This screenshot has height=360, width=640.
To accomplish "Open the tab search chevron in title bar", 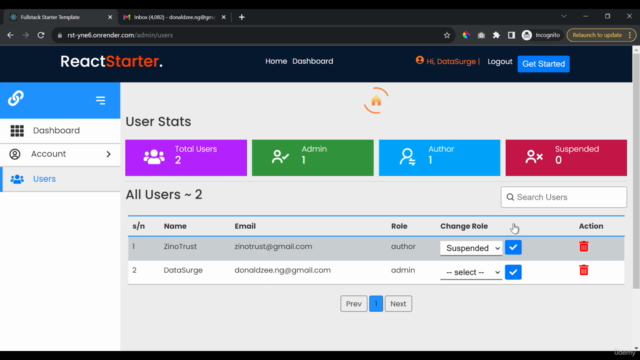I will (564, 16).
